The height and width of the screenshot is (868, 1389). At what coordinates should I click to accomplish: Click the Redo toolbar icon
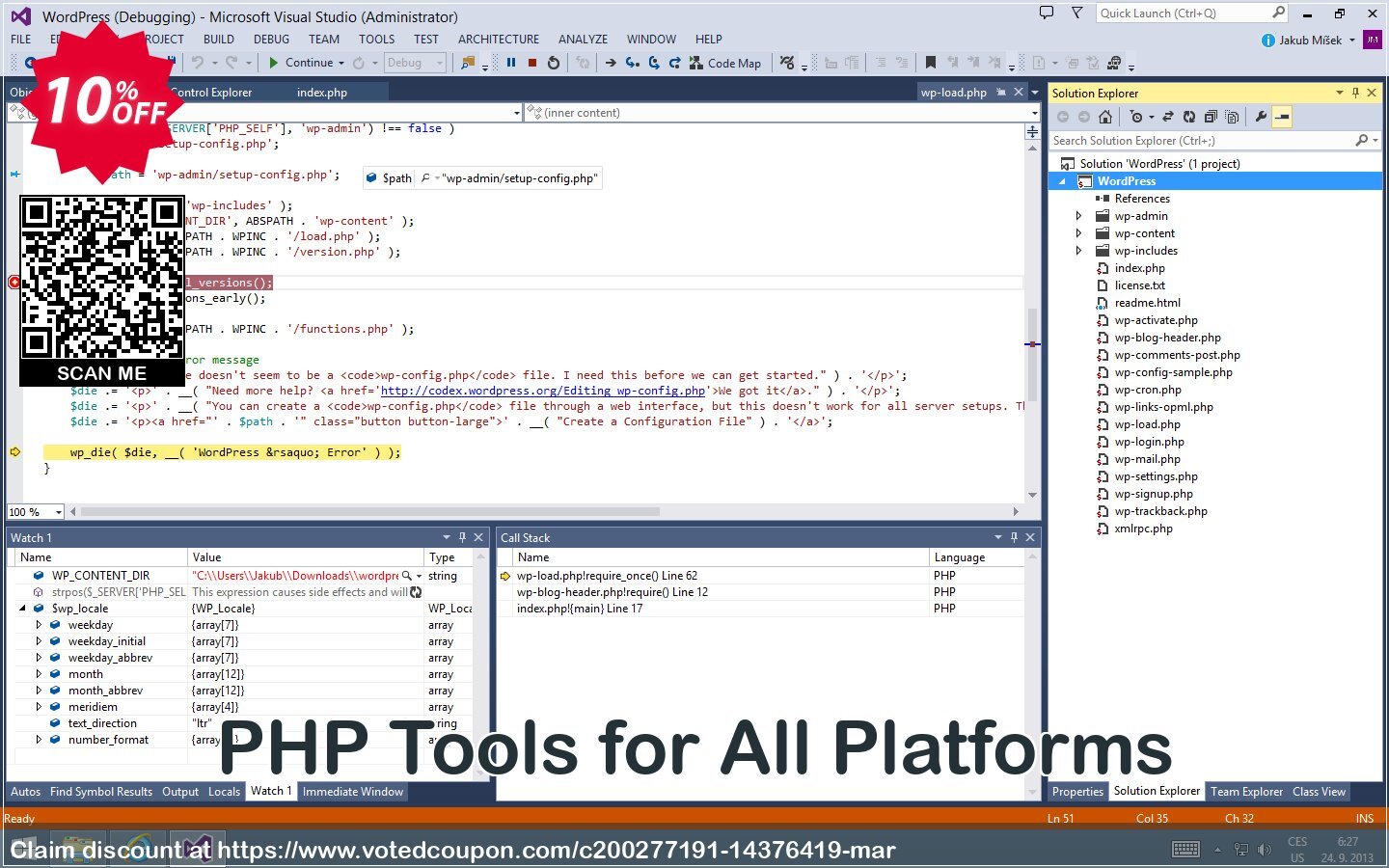(231, 63)
